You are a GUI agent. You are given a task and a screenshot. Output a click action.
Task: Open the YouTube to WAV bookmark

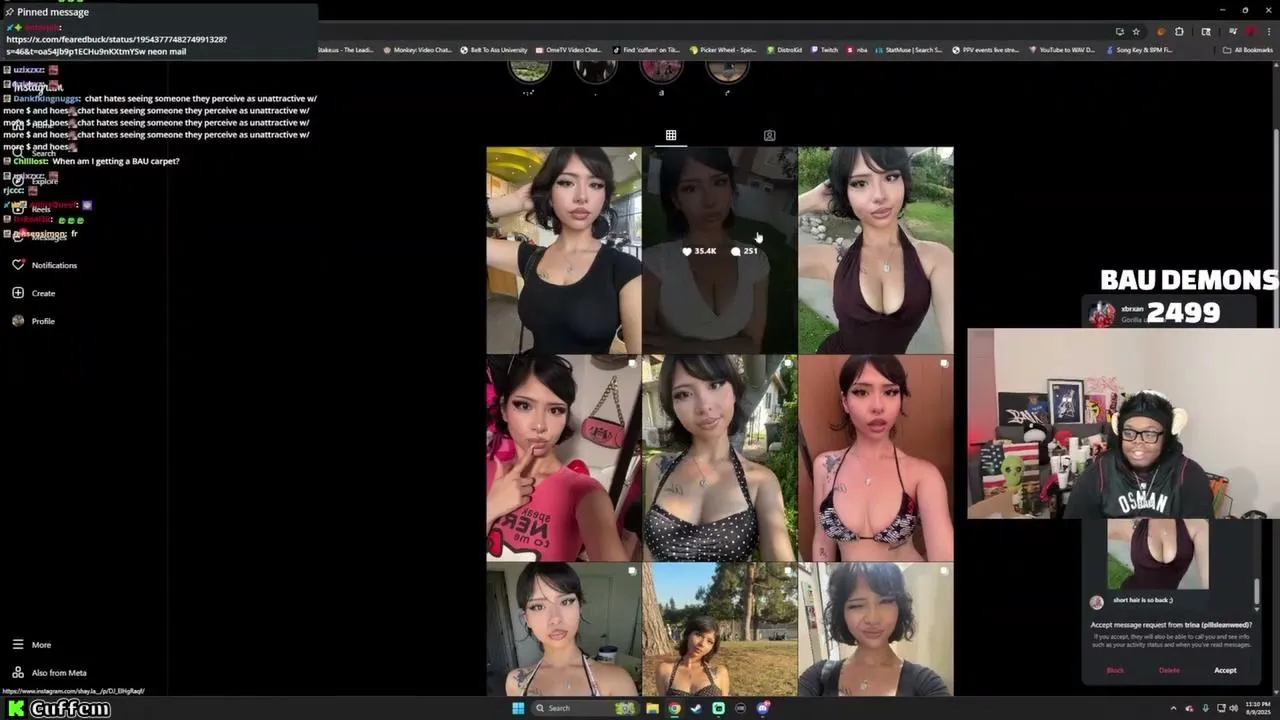tap(1063, 50)
